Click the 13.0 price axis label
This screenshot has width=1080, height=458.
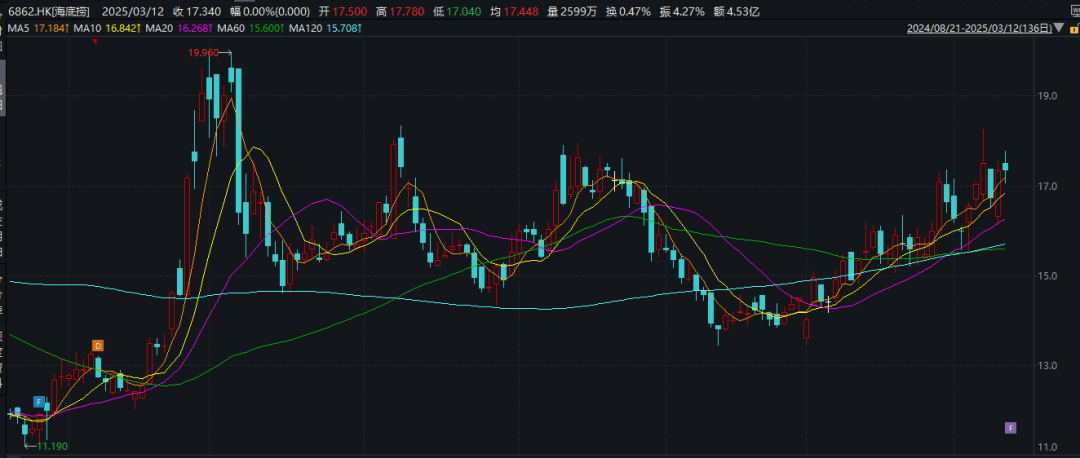[1049, 366]
